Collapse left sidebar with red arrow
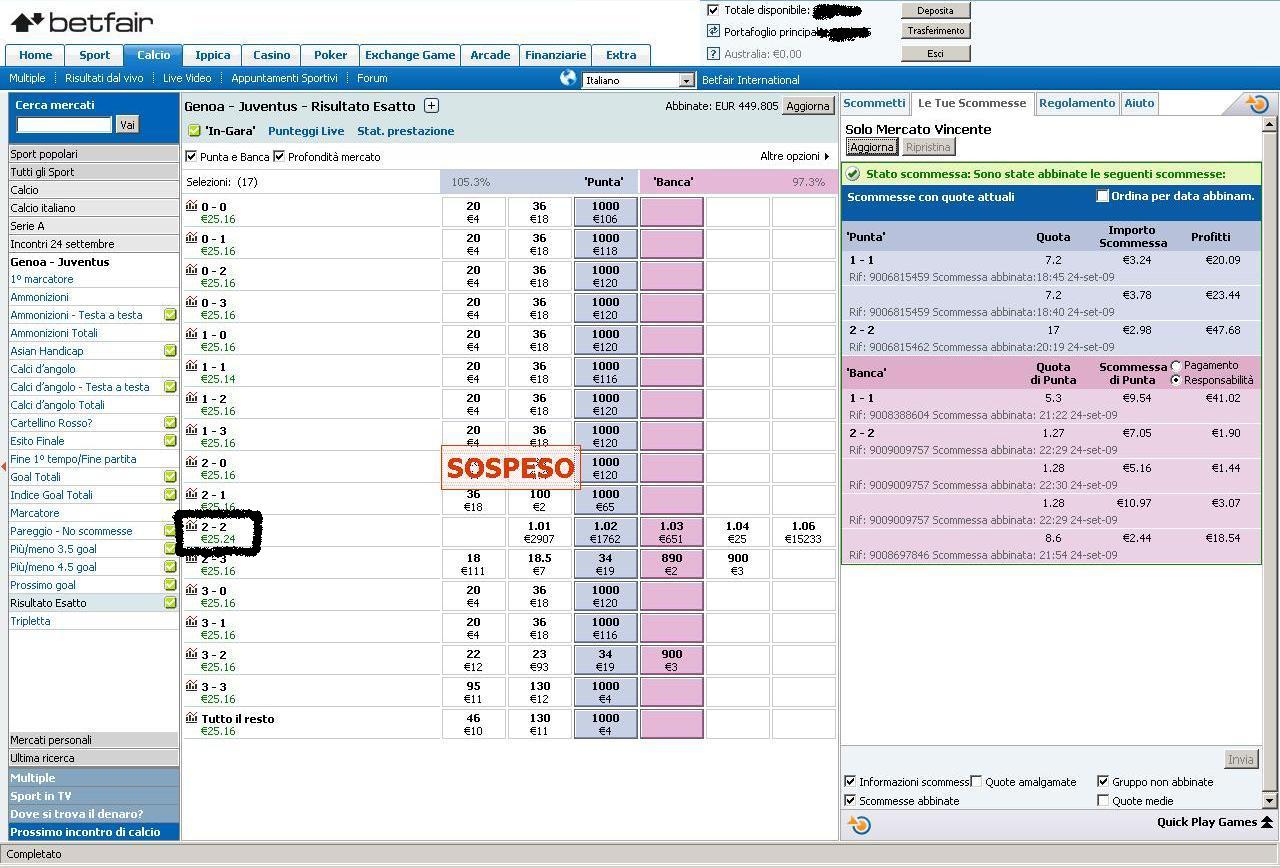1280x868 pixels. 4,467
